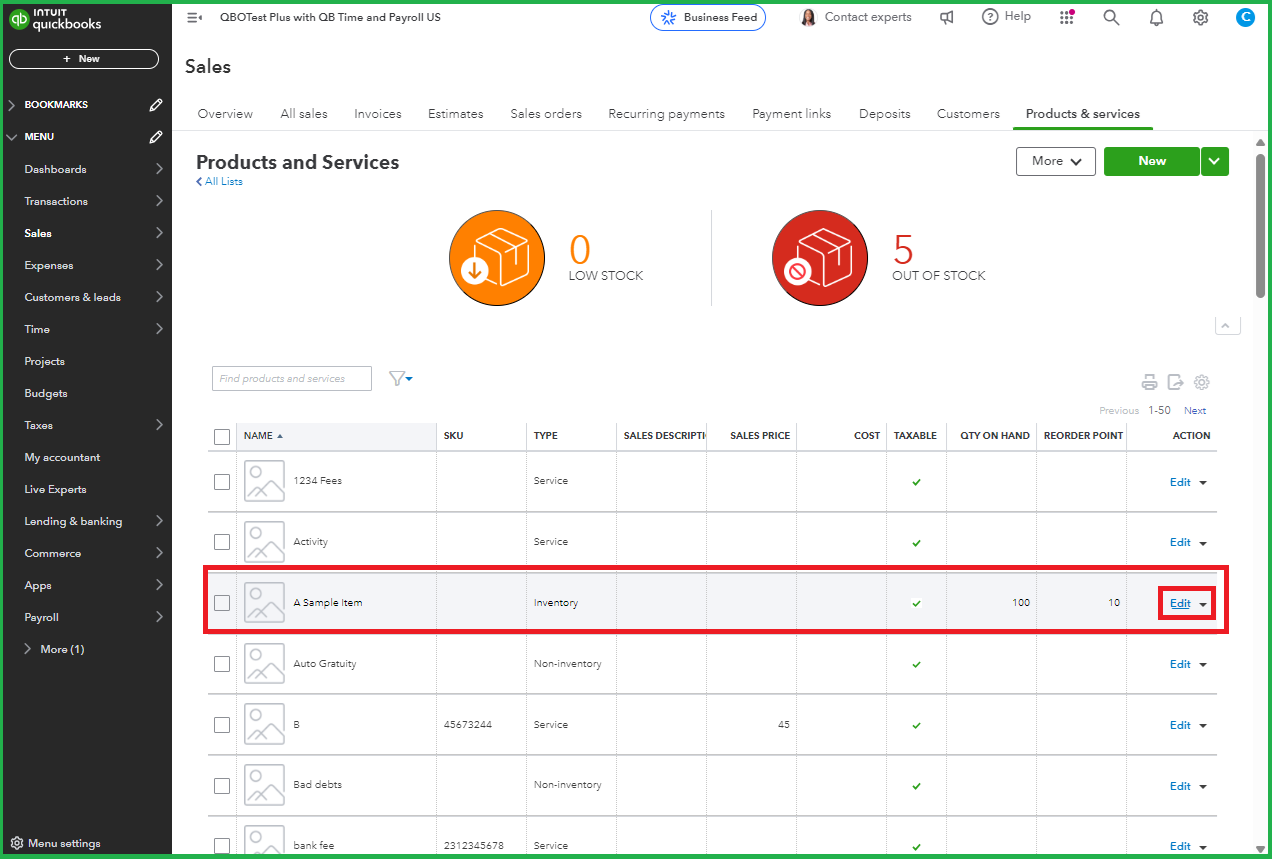The image size is (1272, 859).
Task: Click the Find products and services field
Action: [x=291, y=379]
